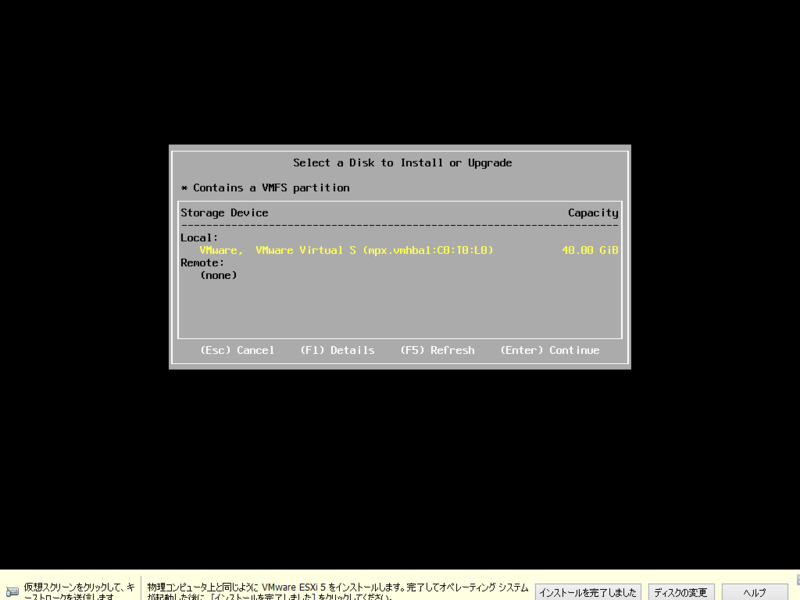
Task: Click the '(none)' remote entry
Action: tap(218, 275)
